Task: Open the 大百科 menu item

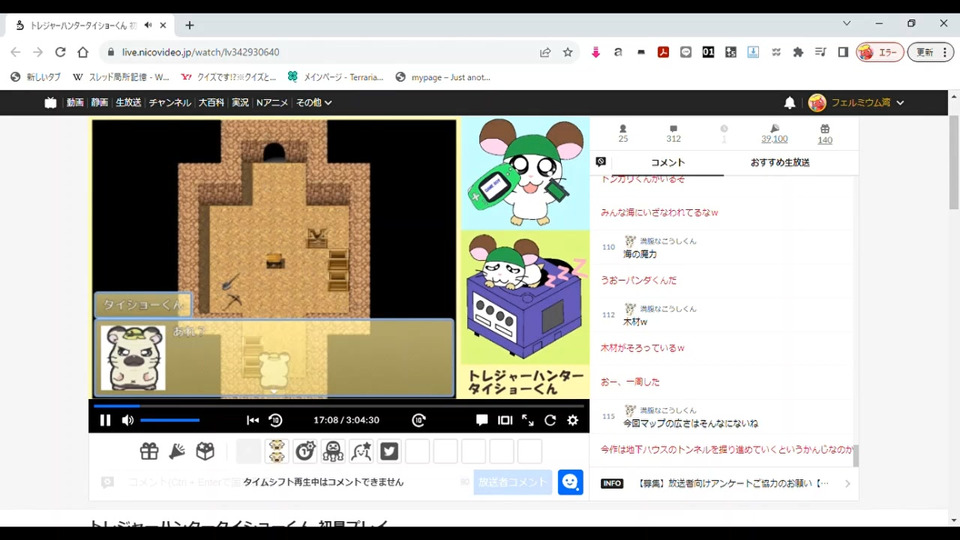Action: [211, 103]
